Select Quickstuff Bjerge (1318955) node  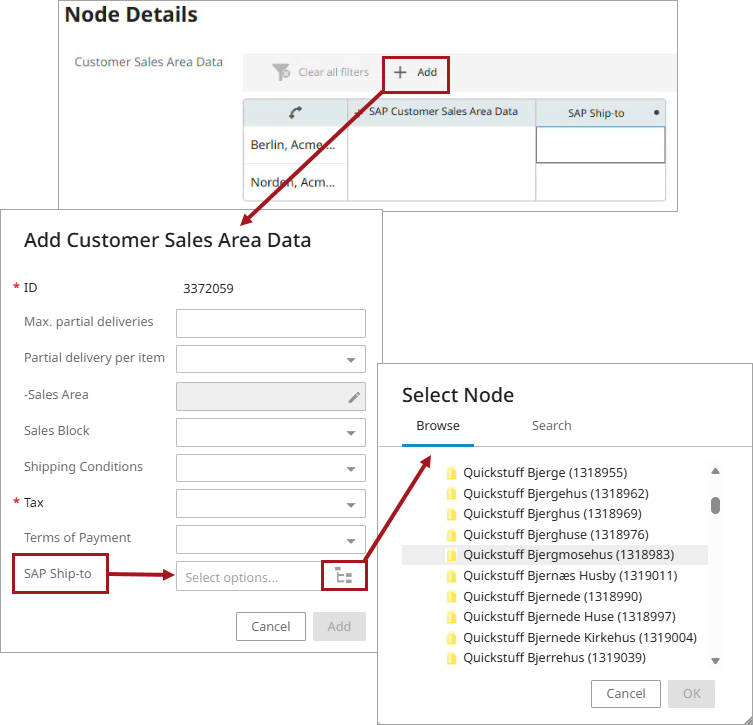coord(545,472)
